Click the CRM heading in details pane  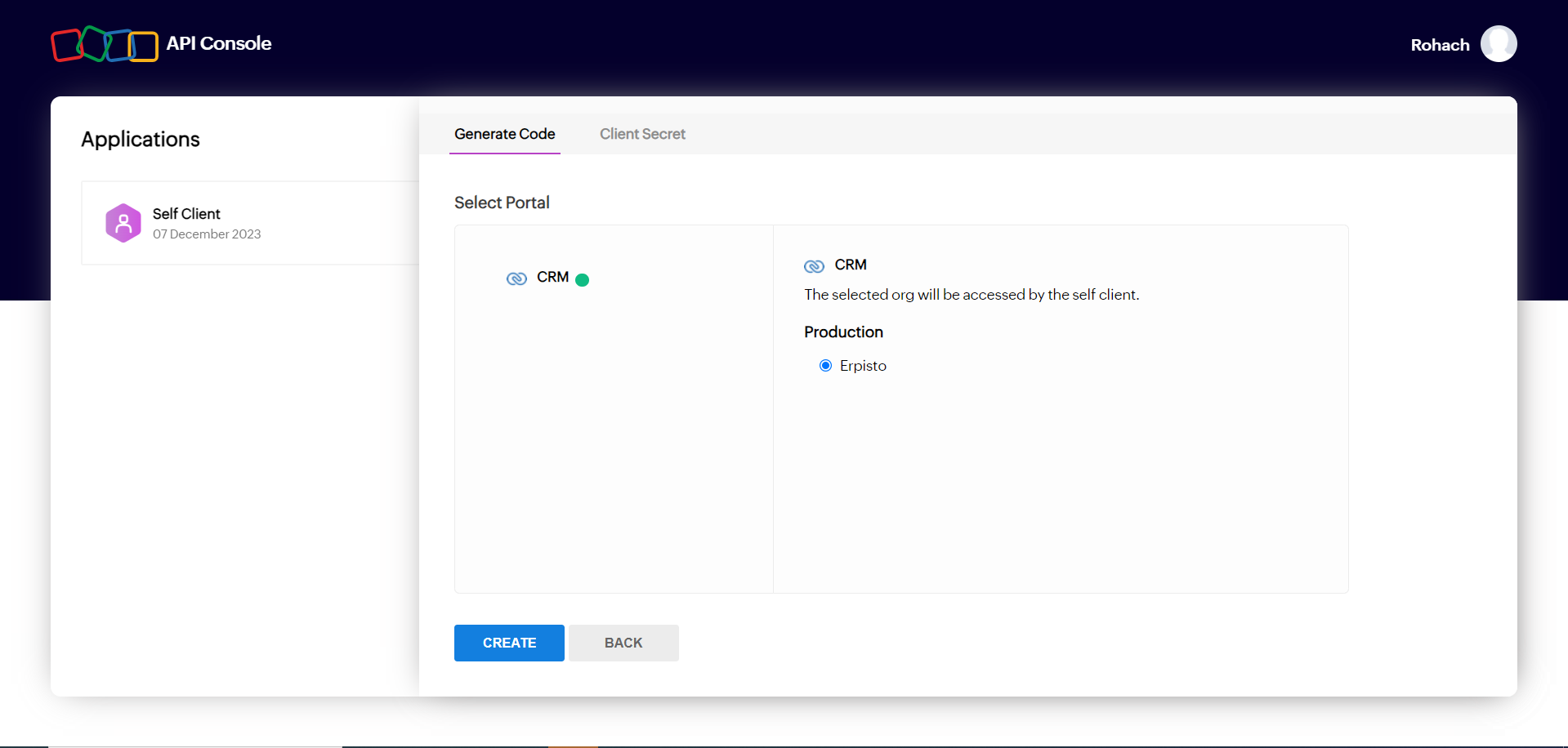tap(851, 265)
